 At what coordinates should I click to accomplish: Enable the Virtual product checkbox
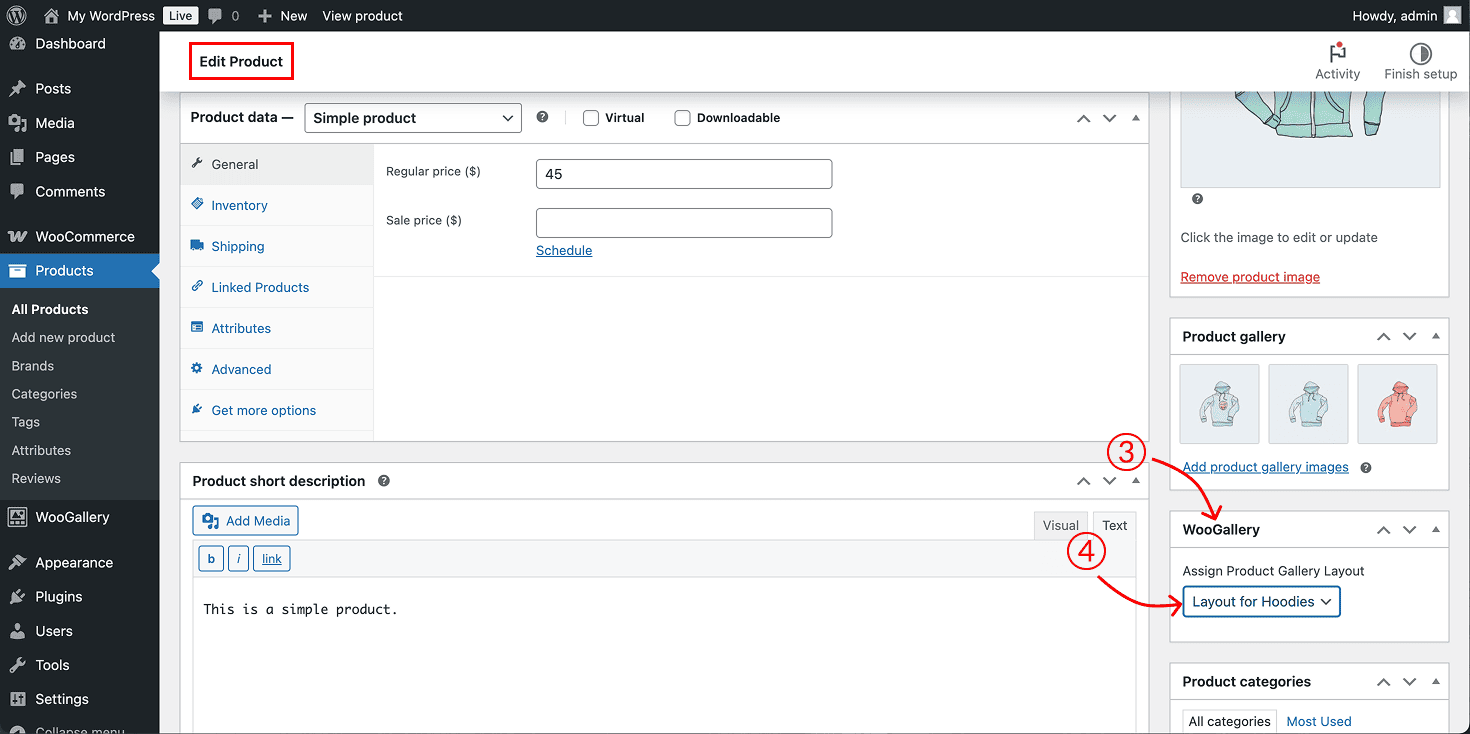tap(590, 117)
